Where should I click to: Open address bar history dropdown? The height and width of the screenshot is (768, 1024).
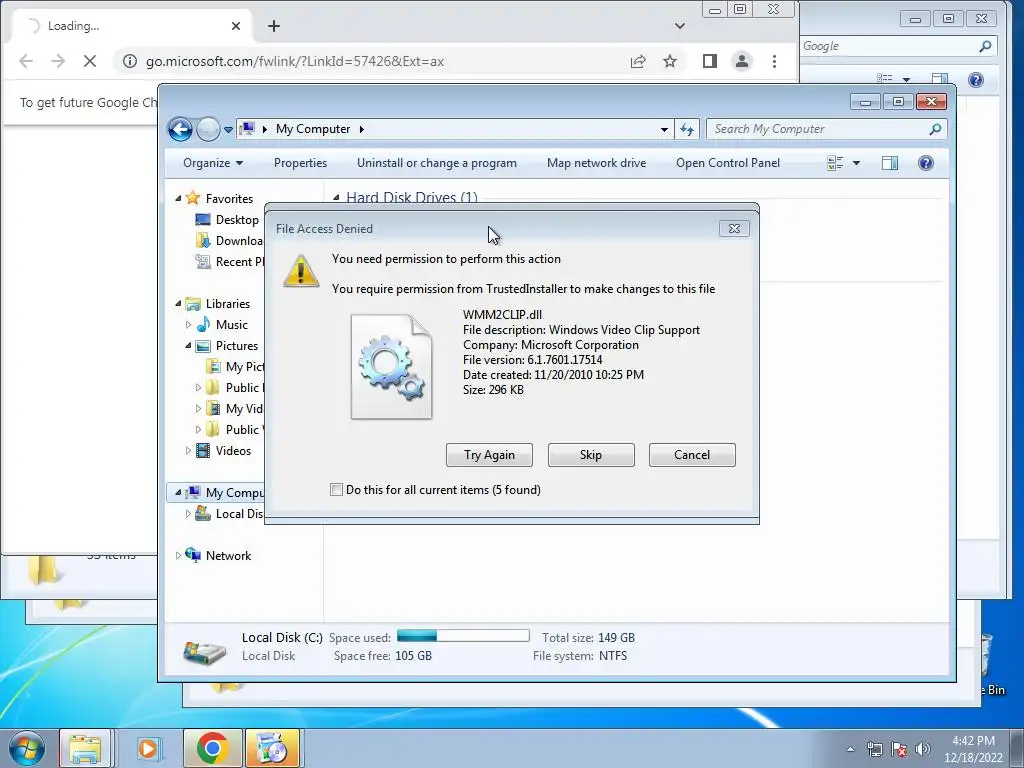(664, 129)
